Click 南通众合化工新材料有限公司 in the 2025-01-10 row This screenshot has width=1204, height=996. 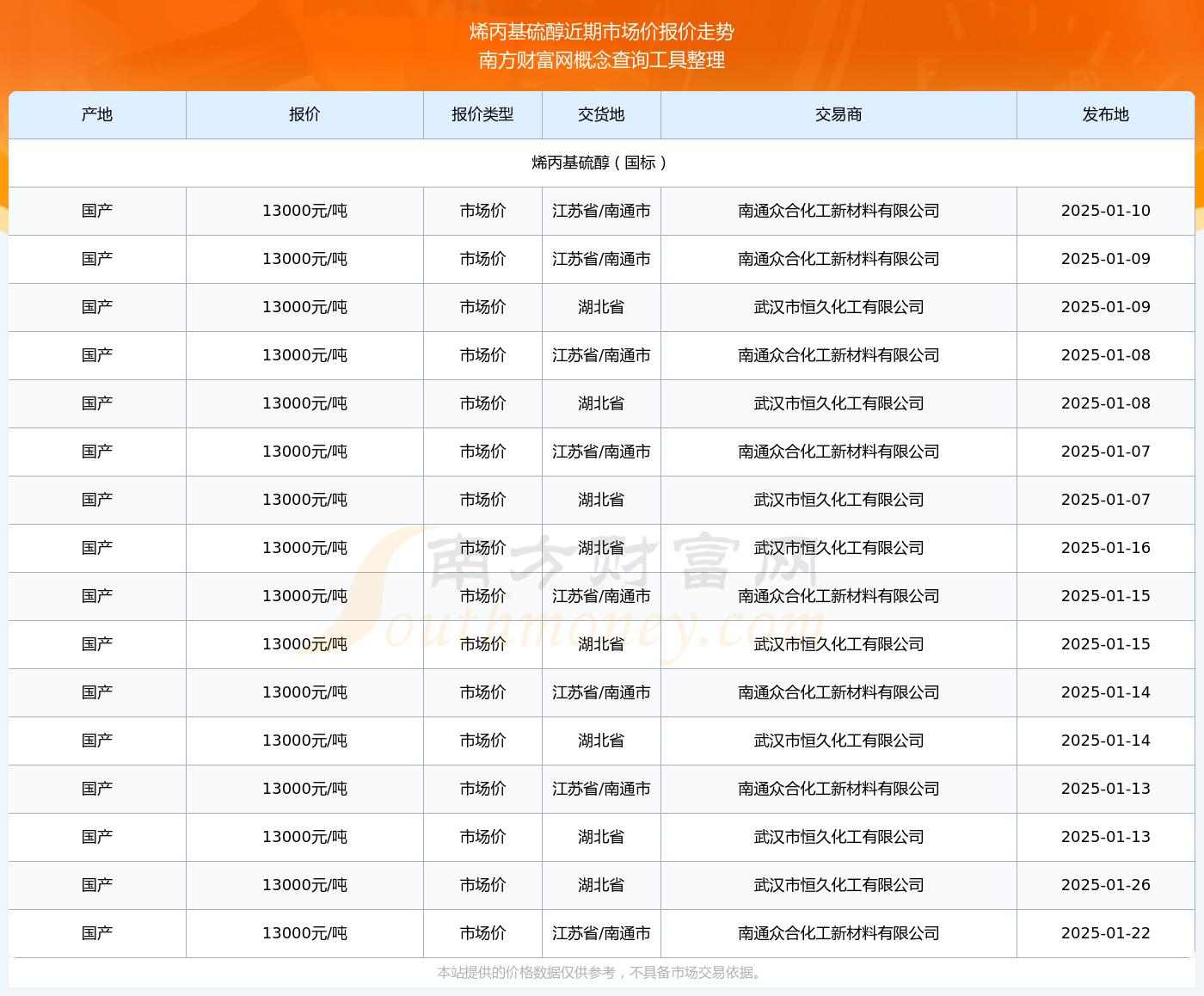click(838, 211)
